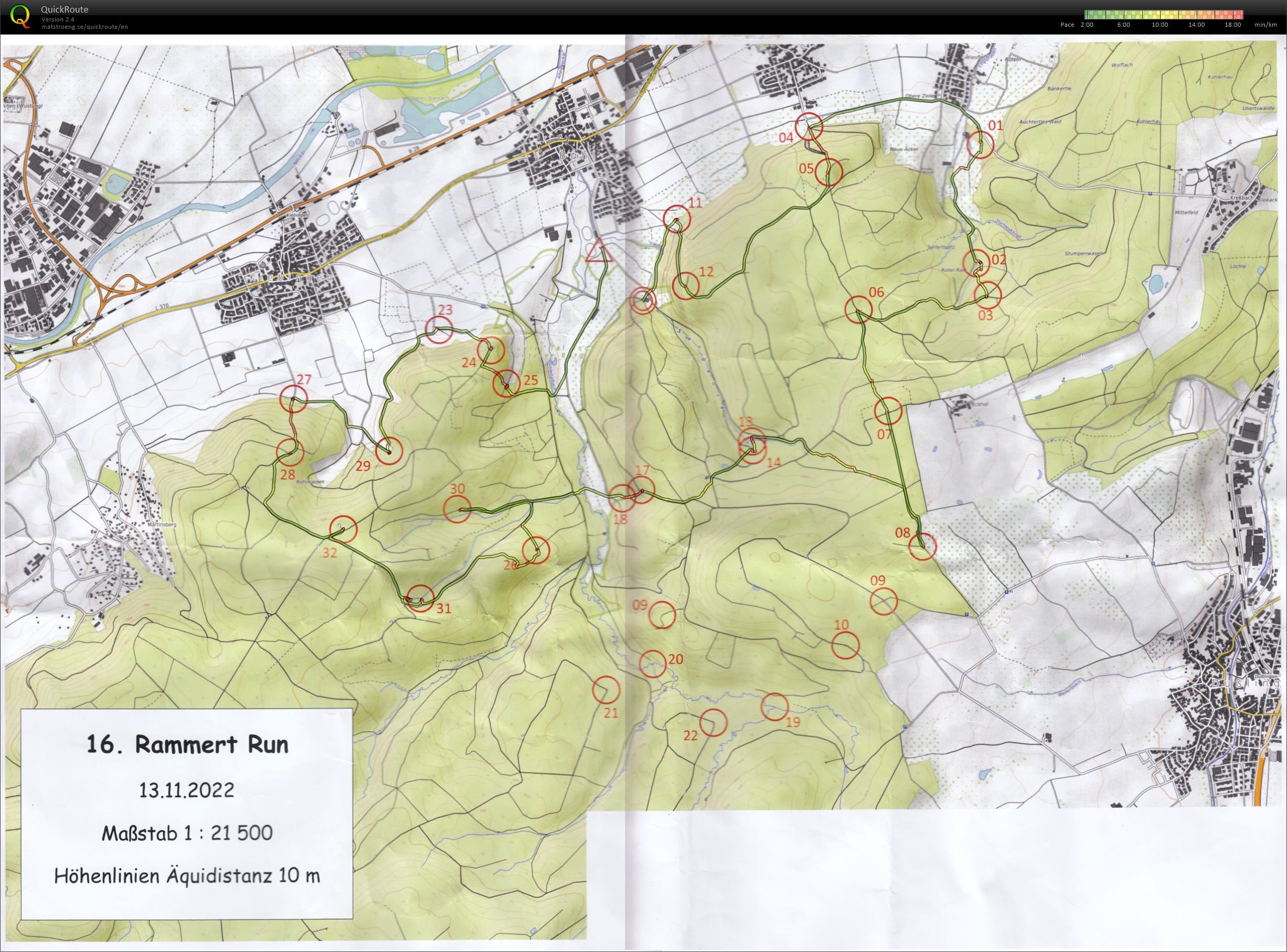Click the double-circle finish marker
The width and height of the screenshot is (1287, 952).
click(x=643, y=300)
